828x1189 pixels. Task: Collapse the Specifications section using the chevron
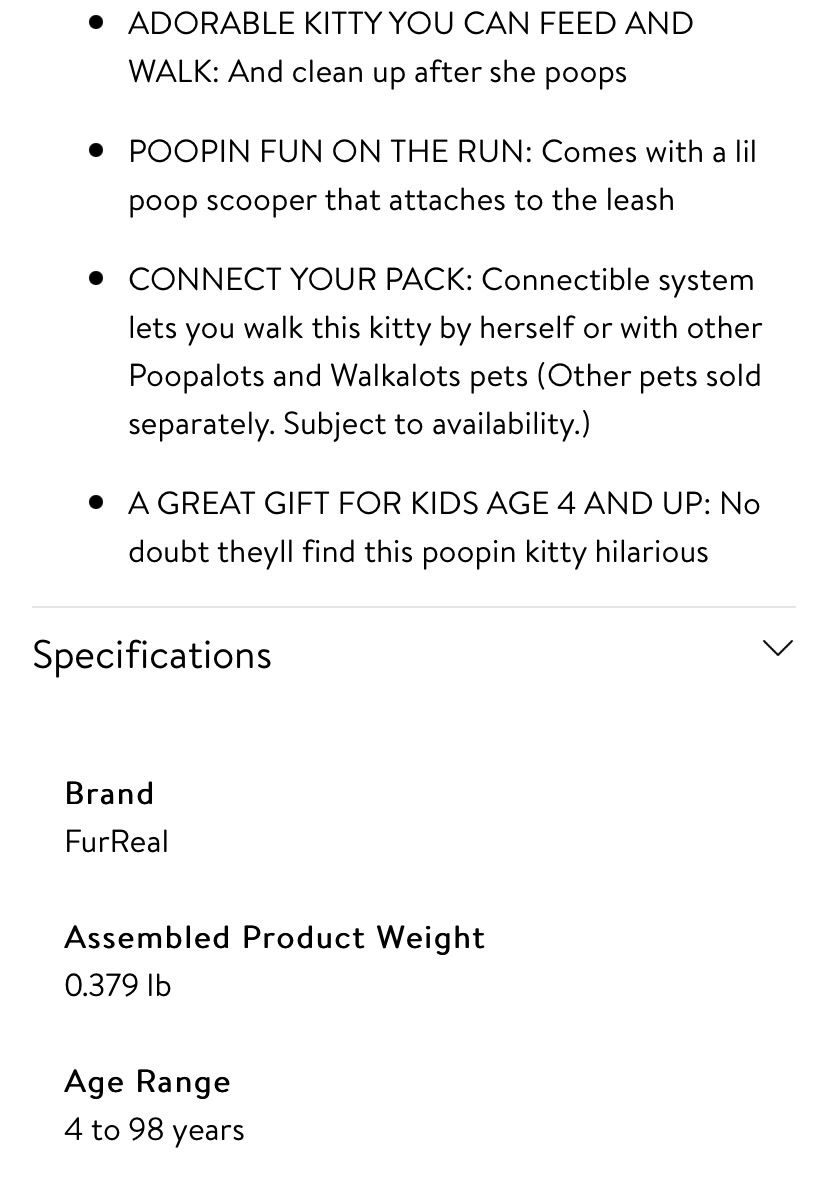tap(777, 648)
